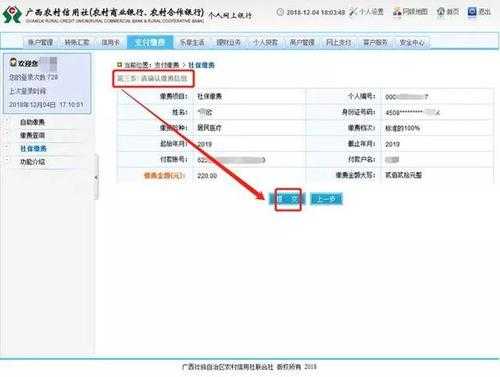Collapse the left sidebar with arrow handle
This screenshot has height=377, width=500.
[x=96, y=178]
